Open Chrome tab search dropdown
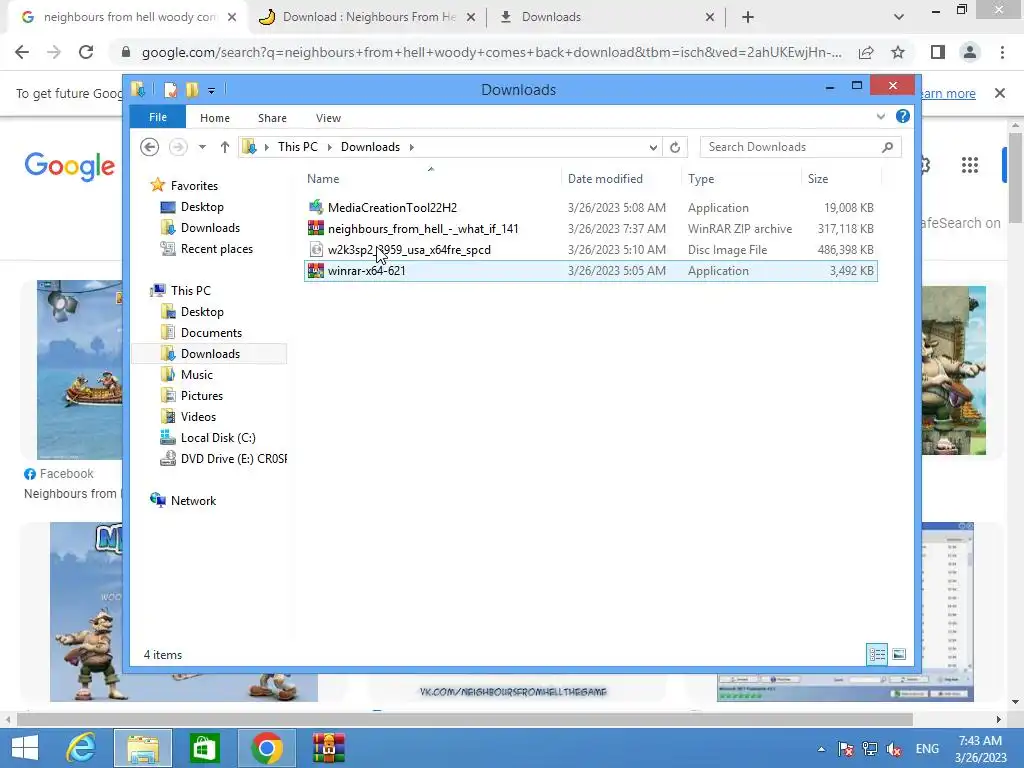Viewport: 1024px width, 768px height. point(899,17)
